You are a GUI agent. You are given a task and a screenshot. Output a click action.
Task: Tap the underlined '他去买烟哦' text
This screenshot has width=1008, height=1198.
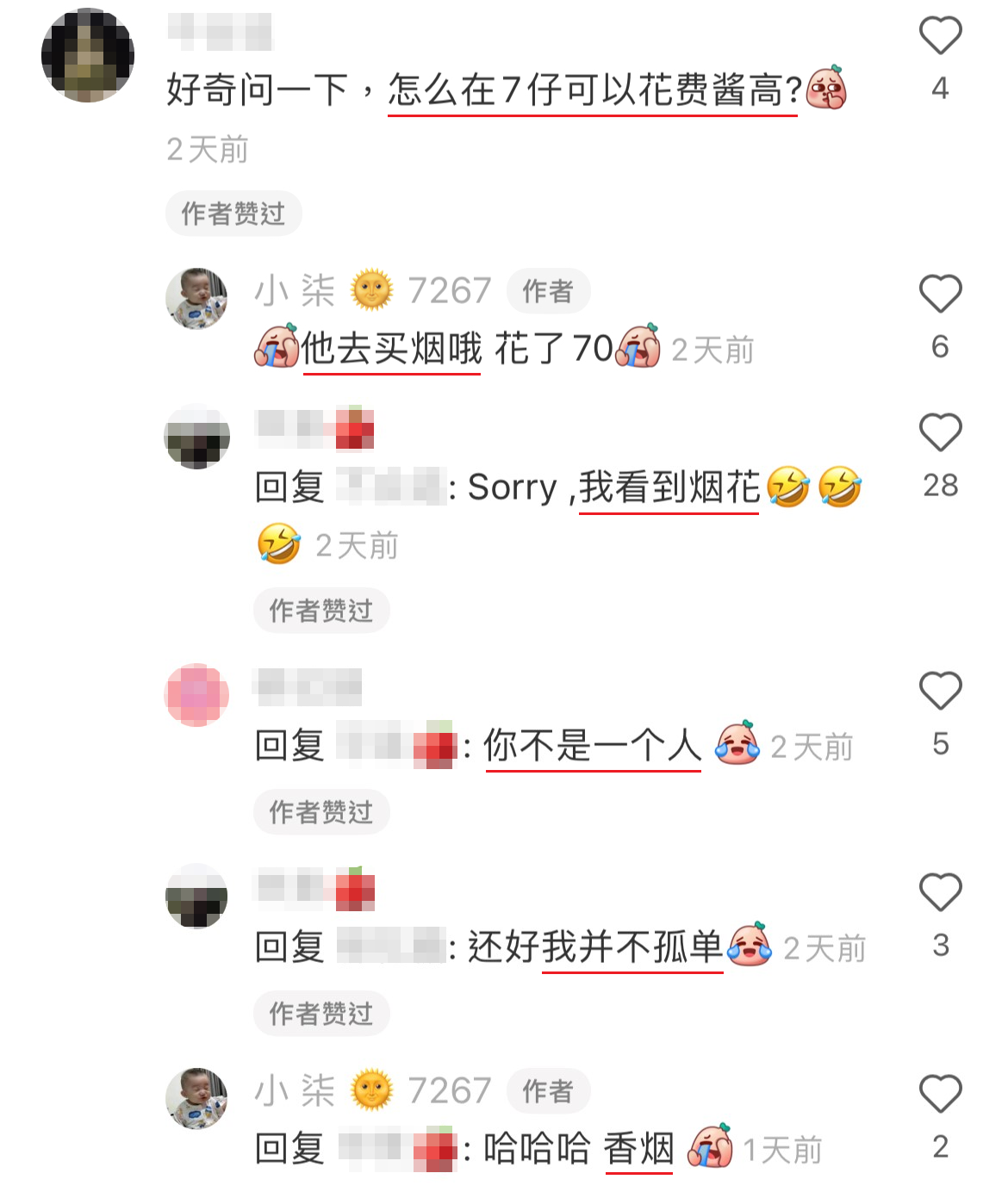(391, 349)
